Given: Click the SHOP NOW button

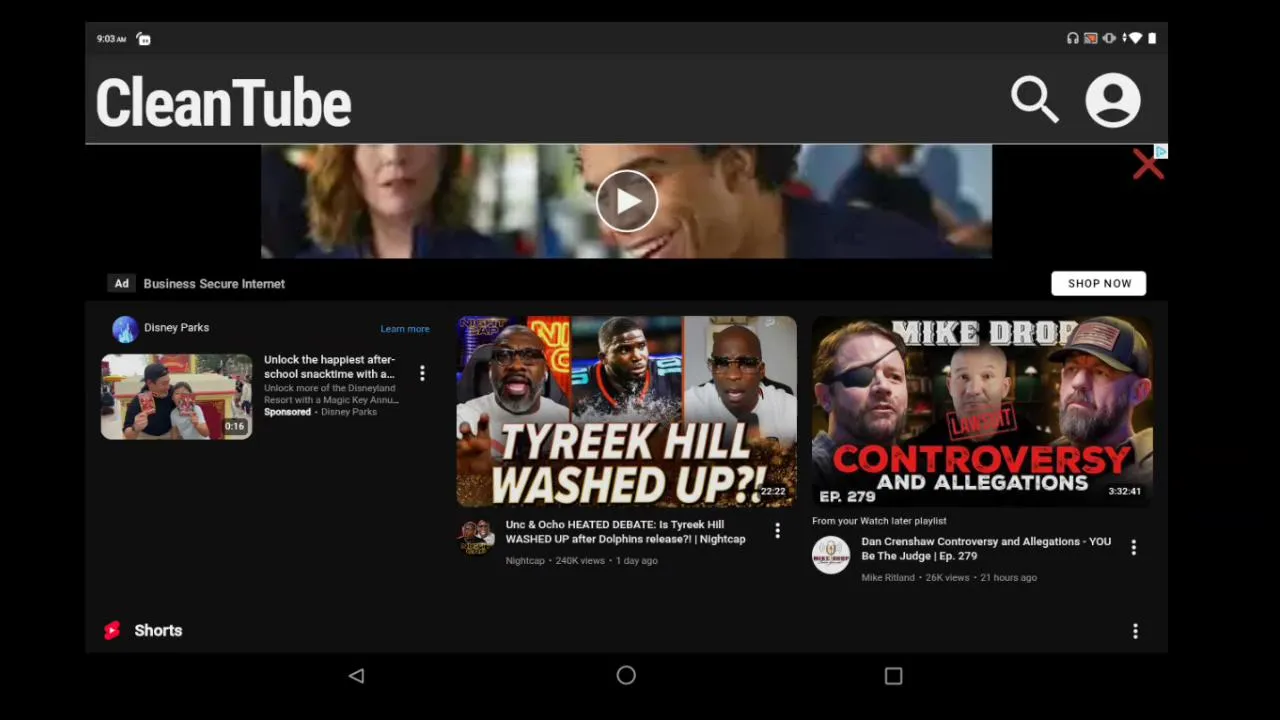Looking at the screenshot, I should pyautogui.click(x=1099, y=283).
